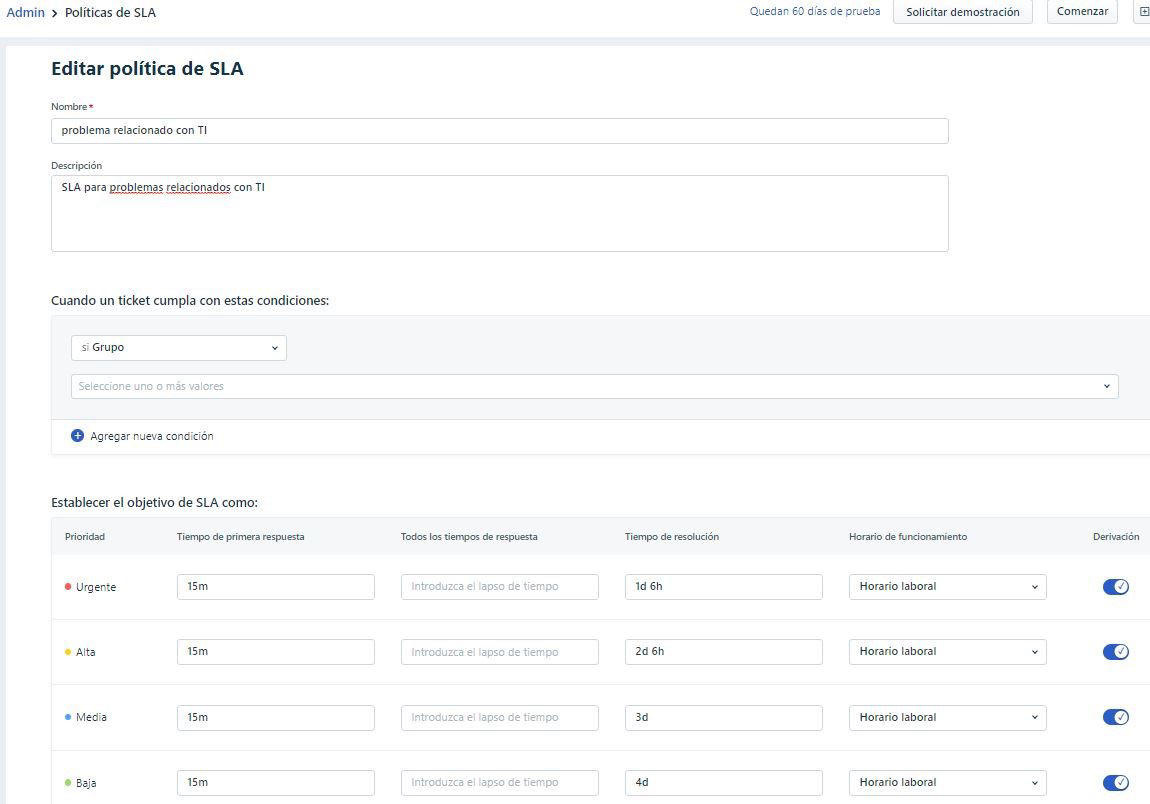Click the Comenzar button

pyautogui.click(x=1082, y=11)
